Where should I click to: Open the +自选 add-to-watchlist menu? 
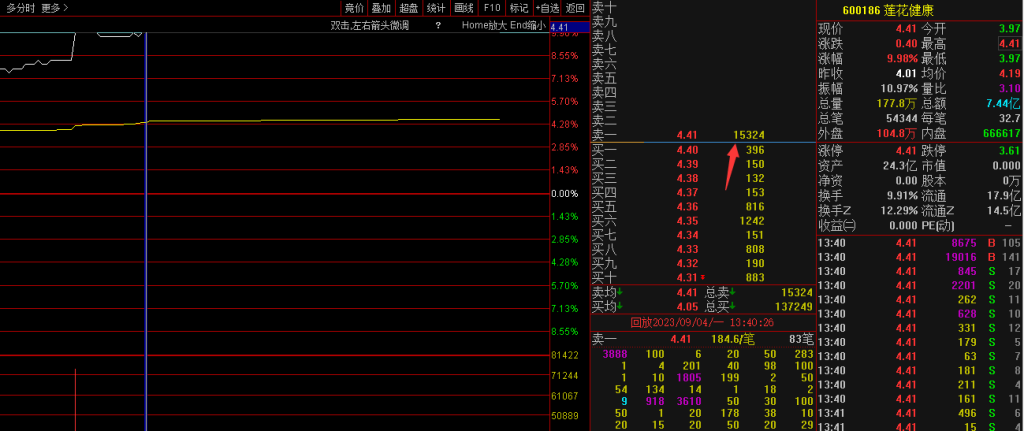pos(547,8)
